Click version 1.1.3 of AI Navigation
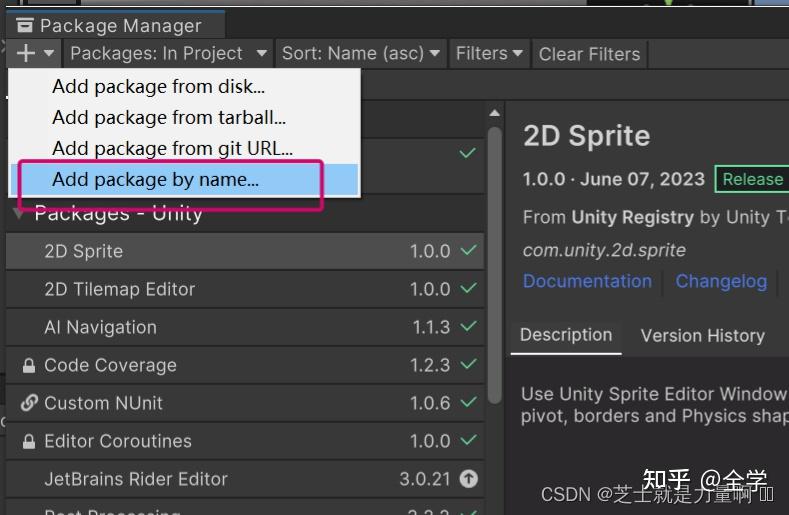 pos(431,327)
